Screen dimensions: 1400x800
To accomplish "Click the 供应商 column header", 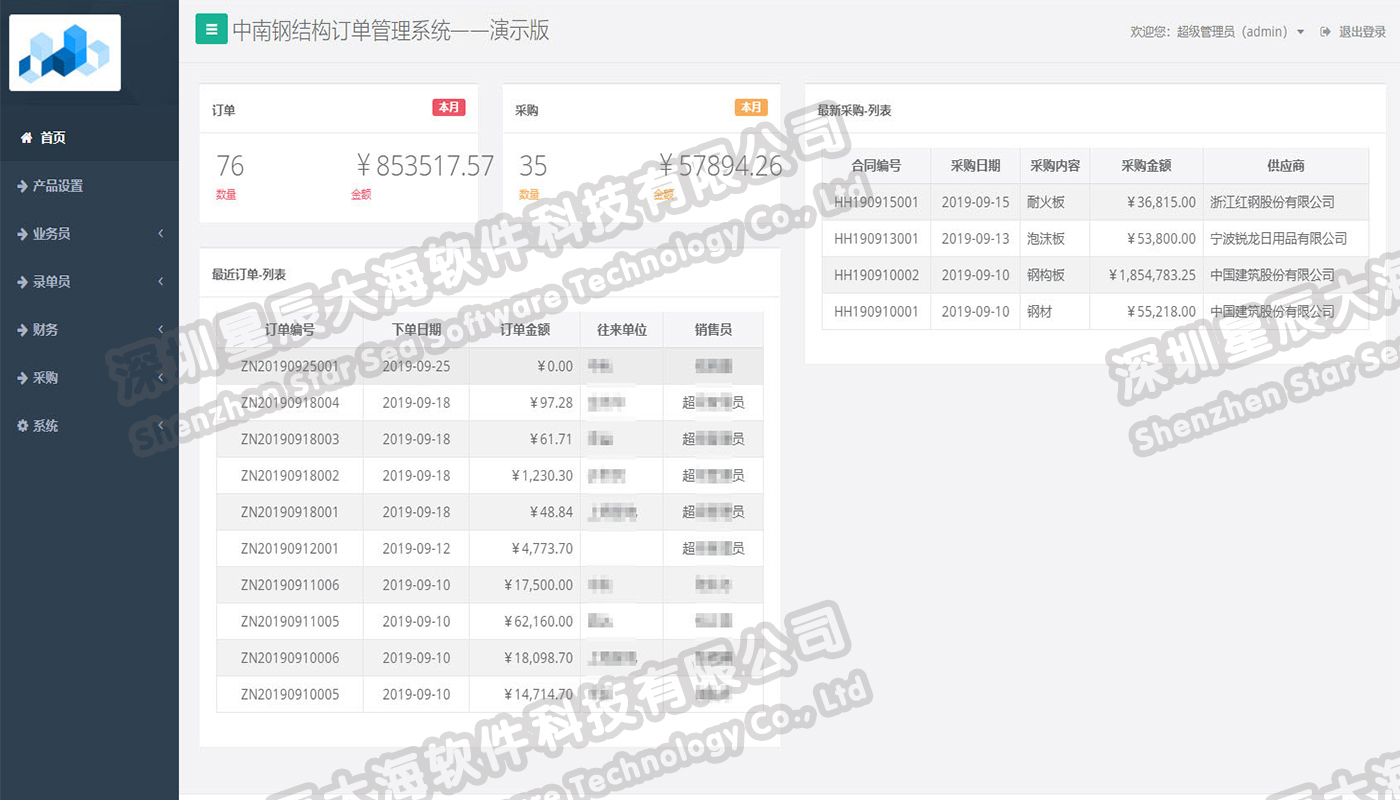I will (x=1286, y=166).
